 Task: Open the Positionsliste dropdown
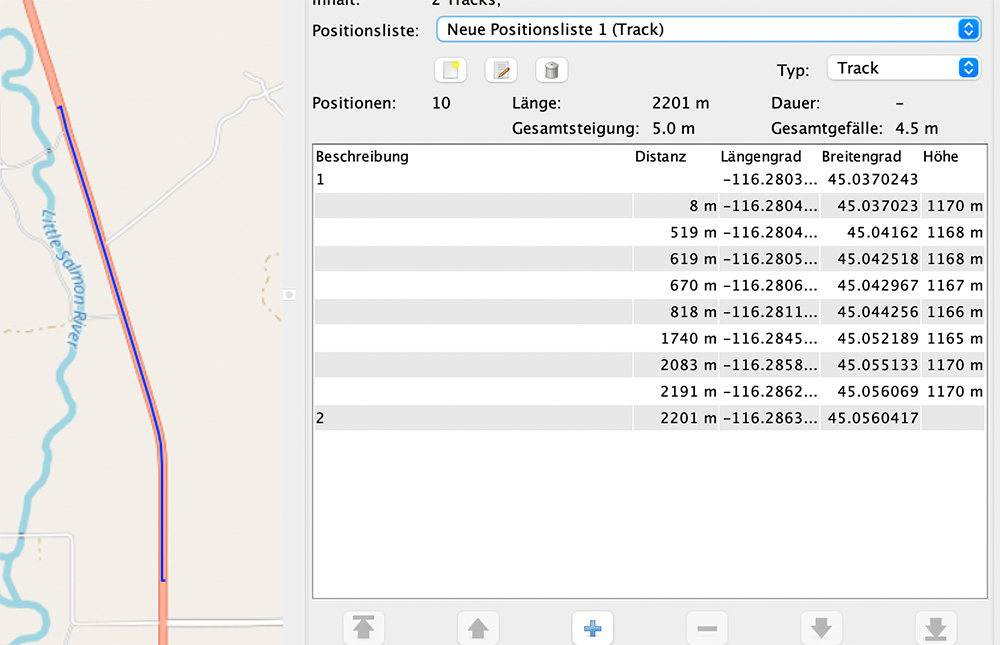pos(708,29)
